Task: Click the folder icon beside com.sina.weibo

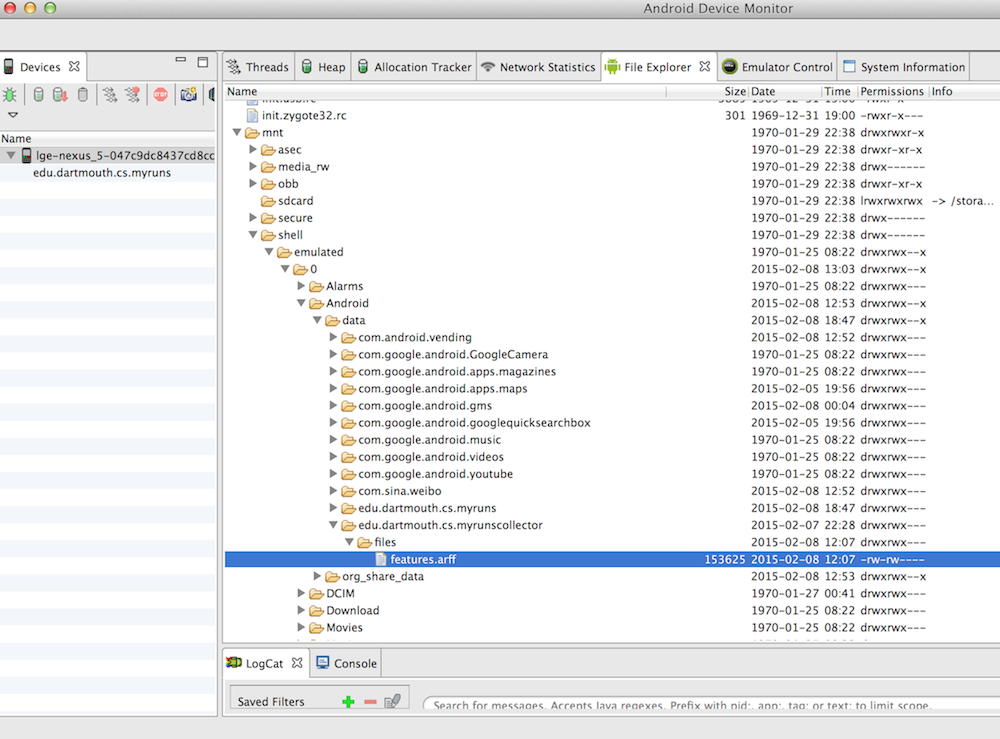Action: tap(348, 491)
